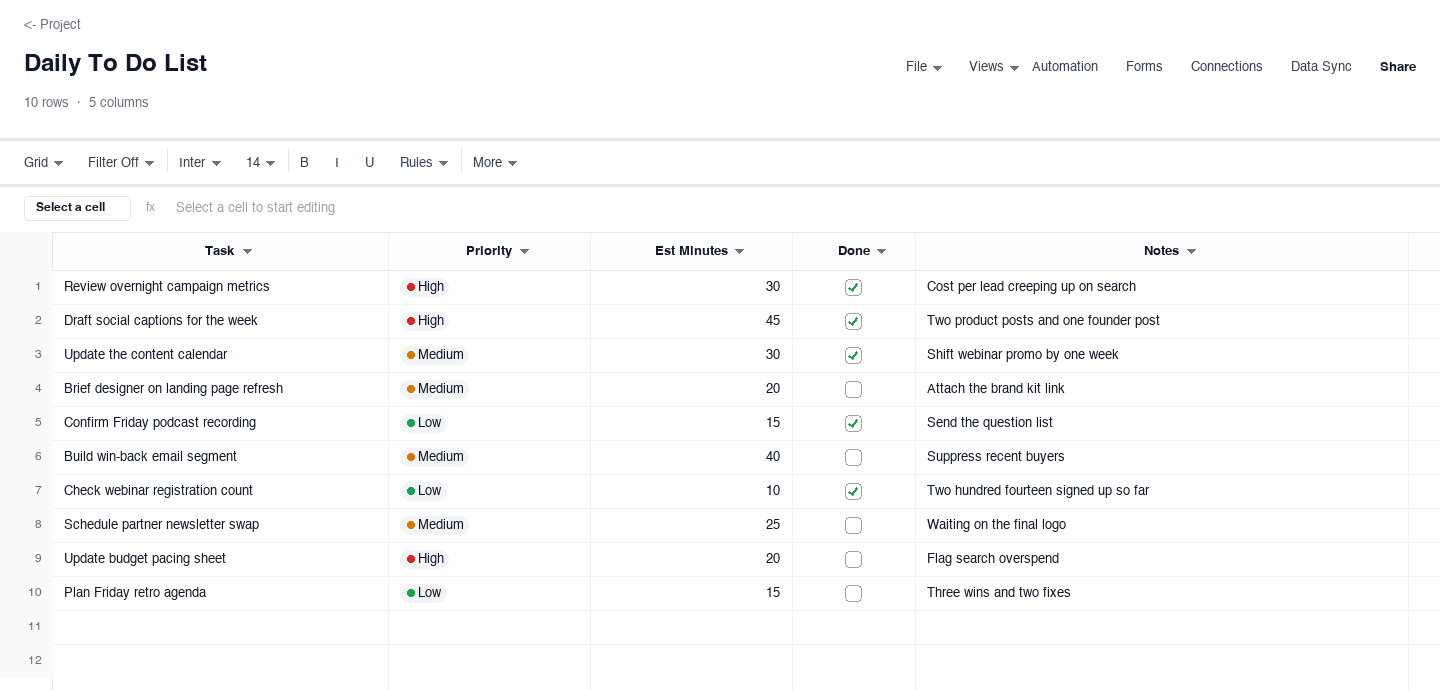Open the Filter Off dropdown
Screen dimensions: 1440x690
tap(121, 162)
